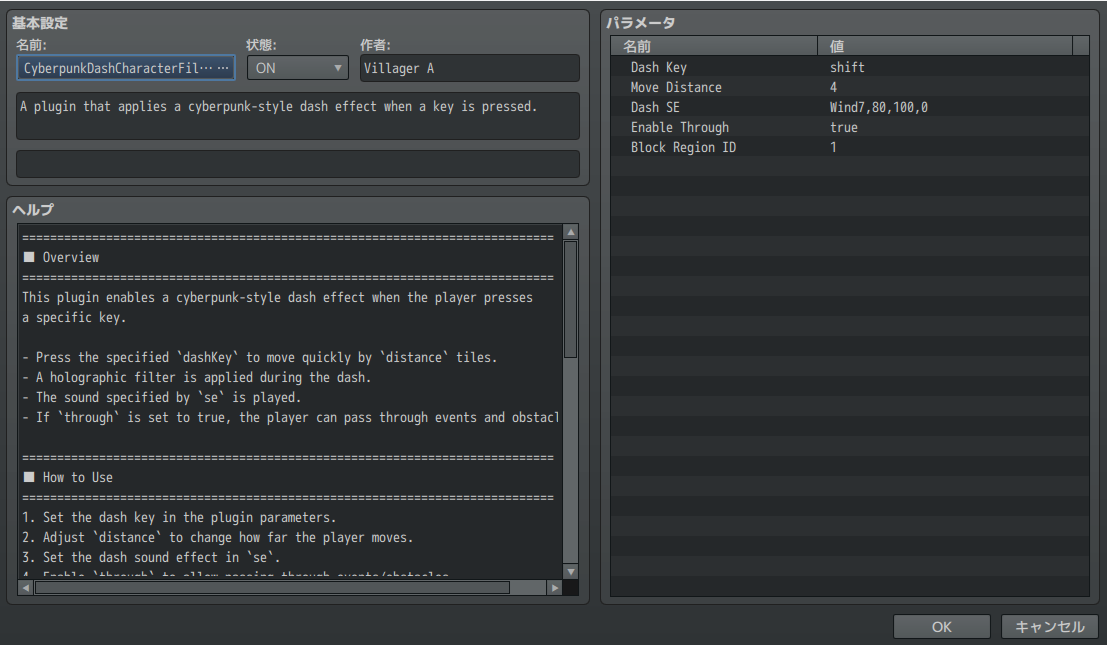The width and height of the screenshot is (1107, 645).
Task: Click the parameter value column header
Action: pyautogui.click(x=944, y=46)
